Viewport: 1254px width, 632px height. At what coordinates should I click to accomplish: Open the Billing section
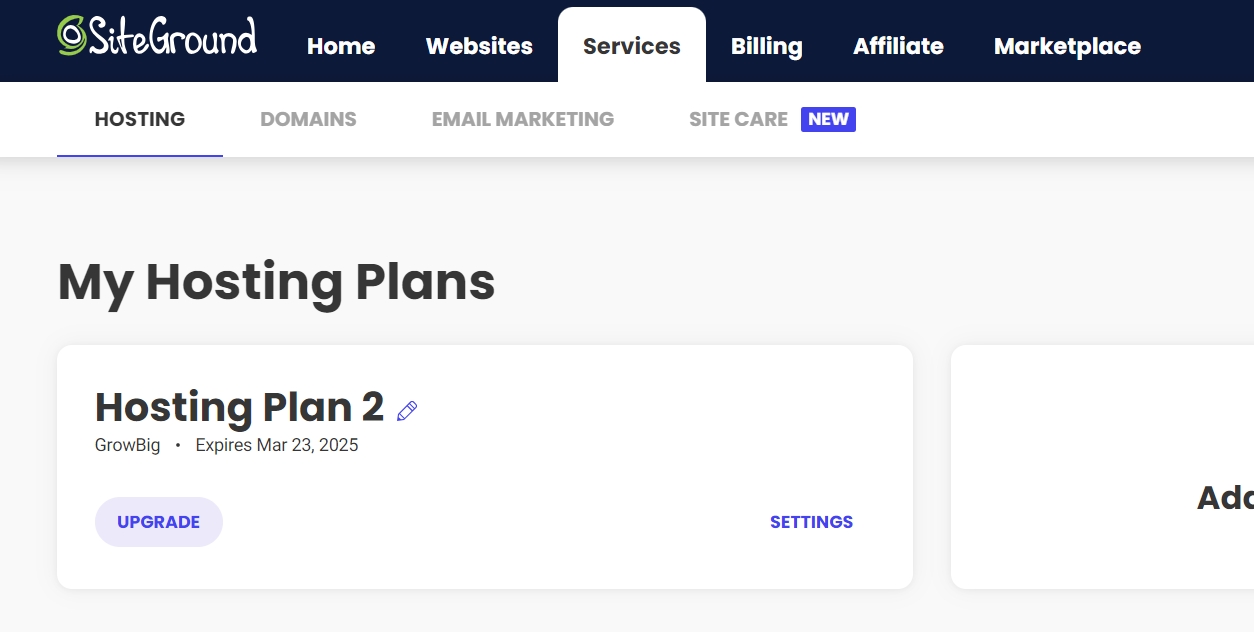[766, 46]
